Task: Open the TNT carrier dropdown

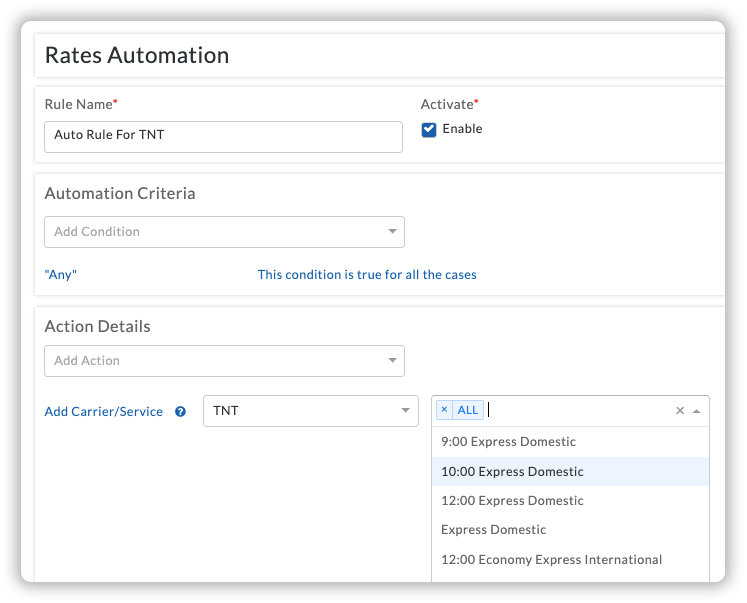Action: tap(311, 411)
